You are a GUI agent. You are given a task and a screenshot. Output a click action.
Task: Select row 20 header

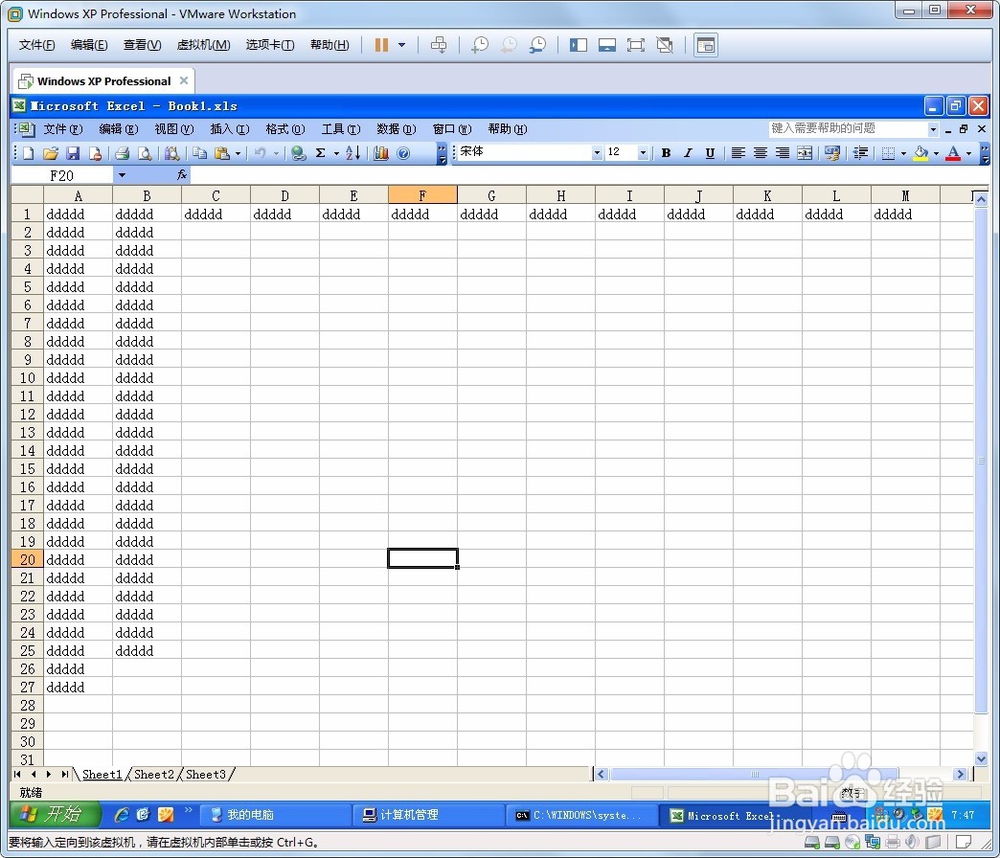point(27,559)
